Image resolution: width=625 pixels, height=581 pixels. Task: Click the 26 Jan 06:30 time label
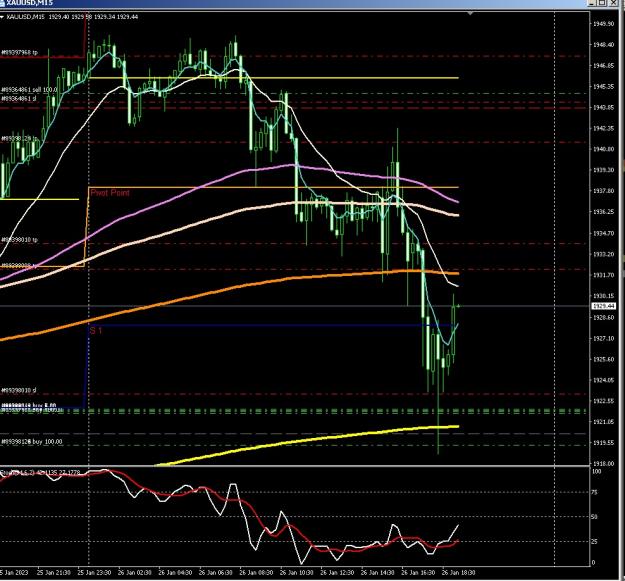pos(216,573)
